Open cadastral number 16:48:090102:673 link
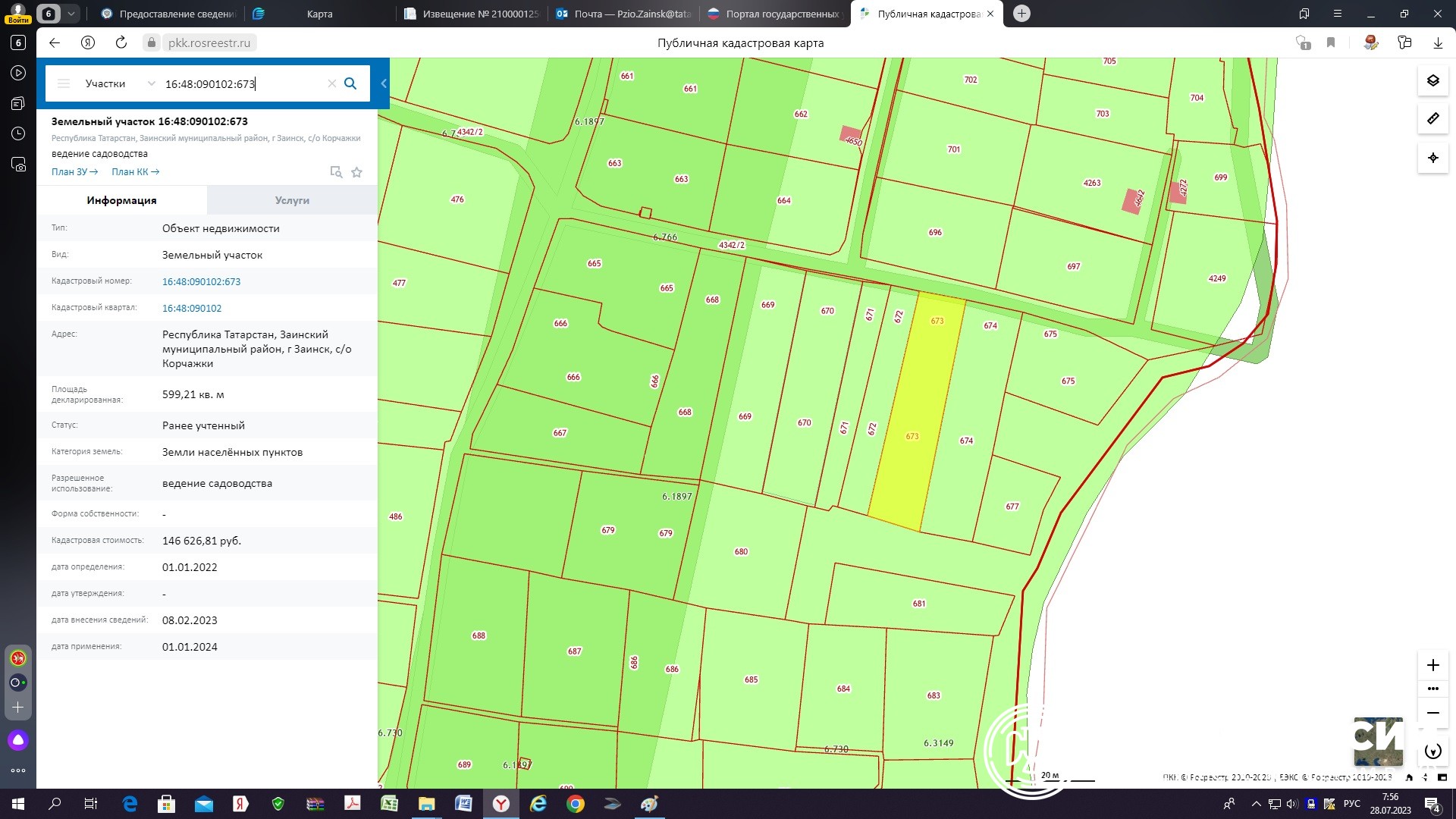Image resolution: width=1456 pixels, height=819 pixels. point(201,281)
